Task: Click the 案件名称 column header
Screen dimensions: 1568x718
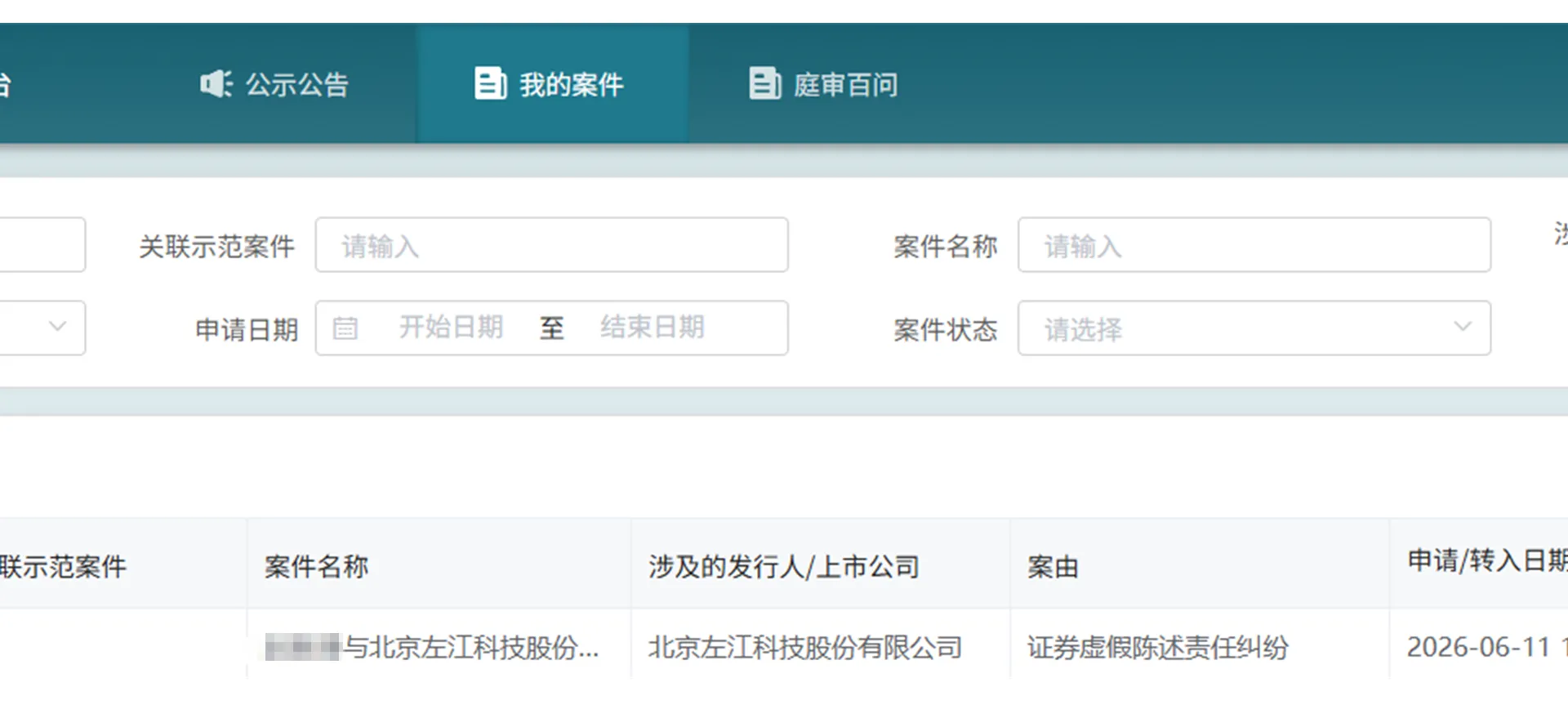Action: 439,565
